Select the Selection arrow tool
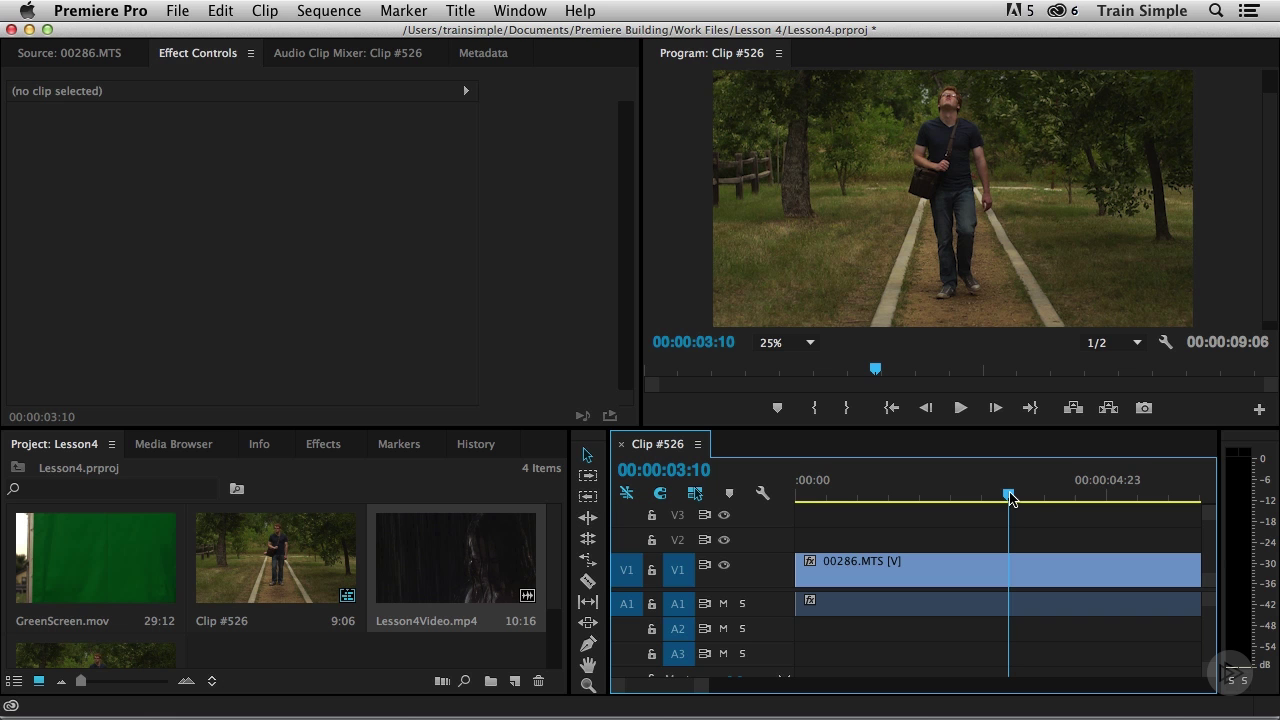This screenshot has height=720, width=1280. [x=587, y=455]
